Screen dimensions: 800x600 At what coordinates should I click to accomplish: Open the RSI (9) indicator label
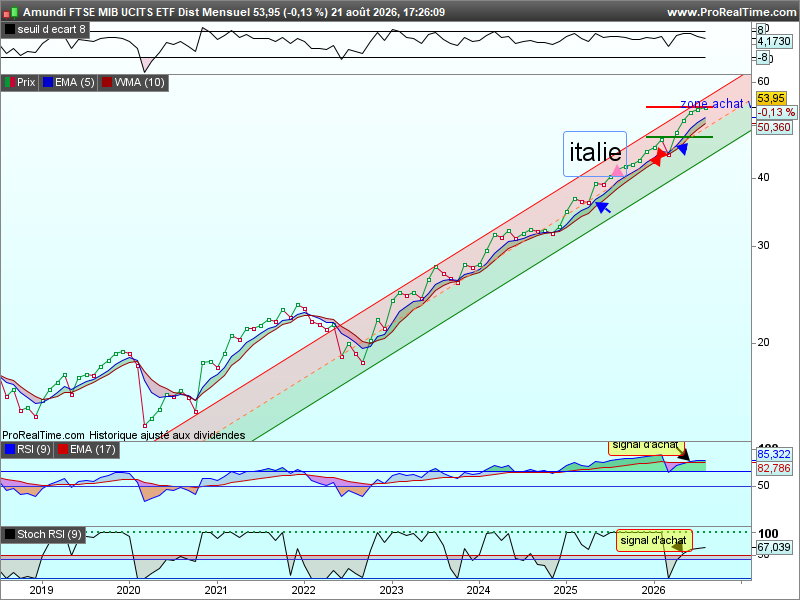point(34,449)
